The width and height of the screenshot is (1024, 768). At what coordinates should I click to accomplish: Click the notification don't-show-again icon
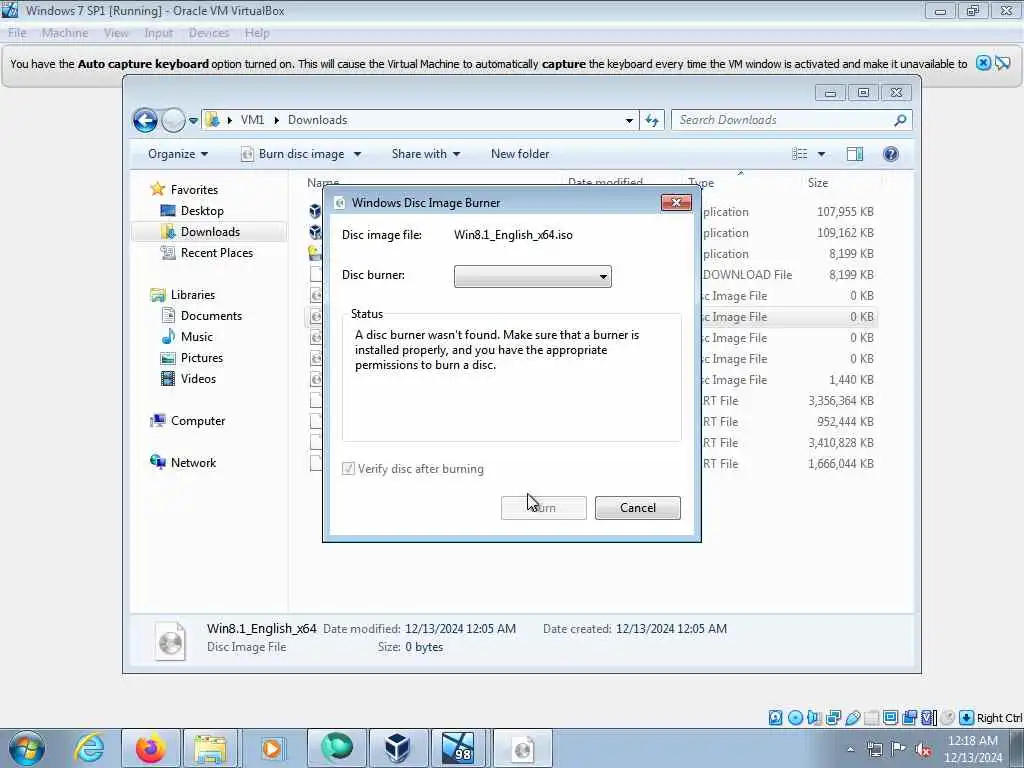(1003, 63)
